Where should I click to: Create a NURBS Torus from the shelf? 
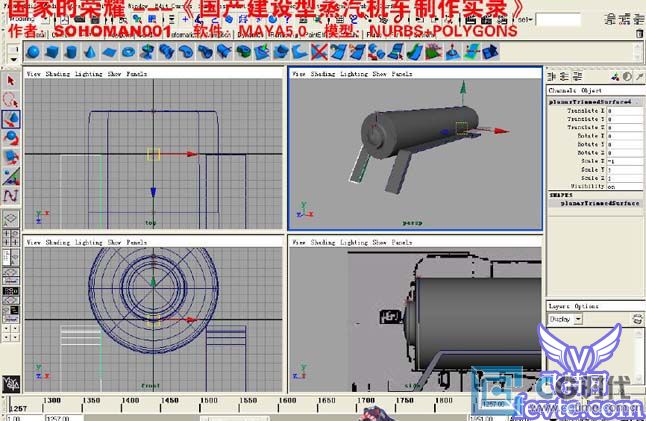129,52
